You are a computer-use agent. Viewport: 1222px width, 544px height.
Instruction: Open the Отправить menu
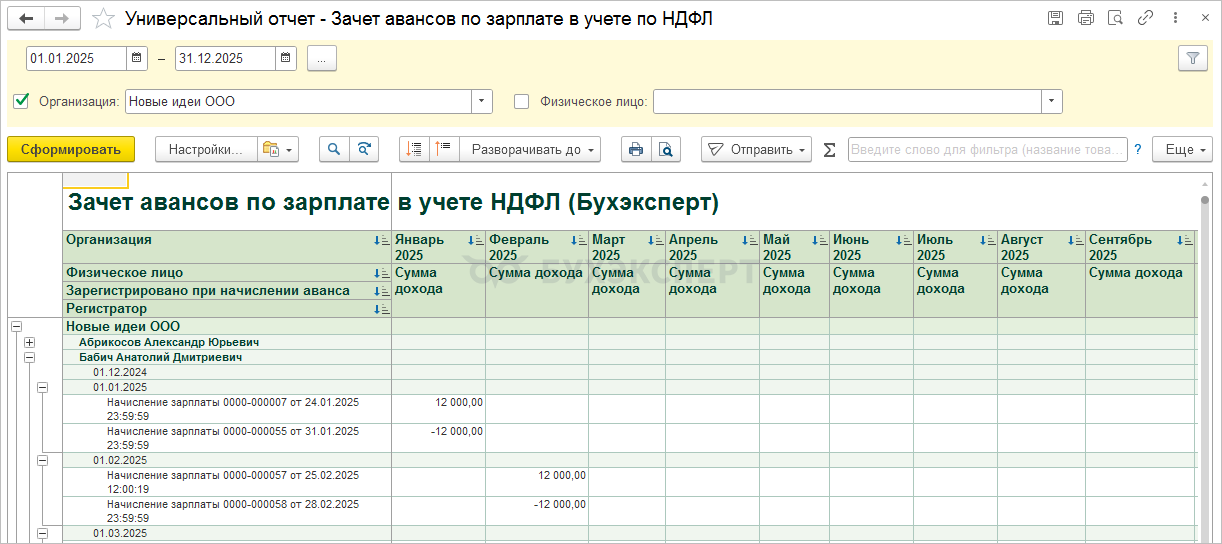pyautogui.click(x=756, y=150)
